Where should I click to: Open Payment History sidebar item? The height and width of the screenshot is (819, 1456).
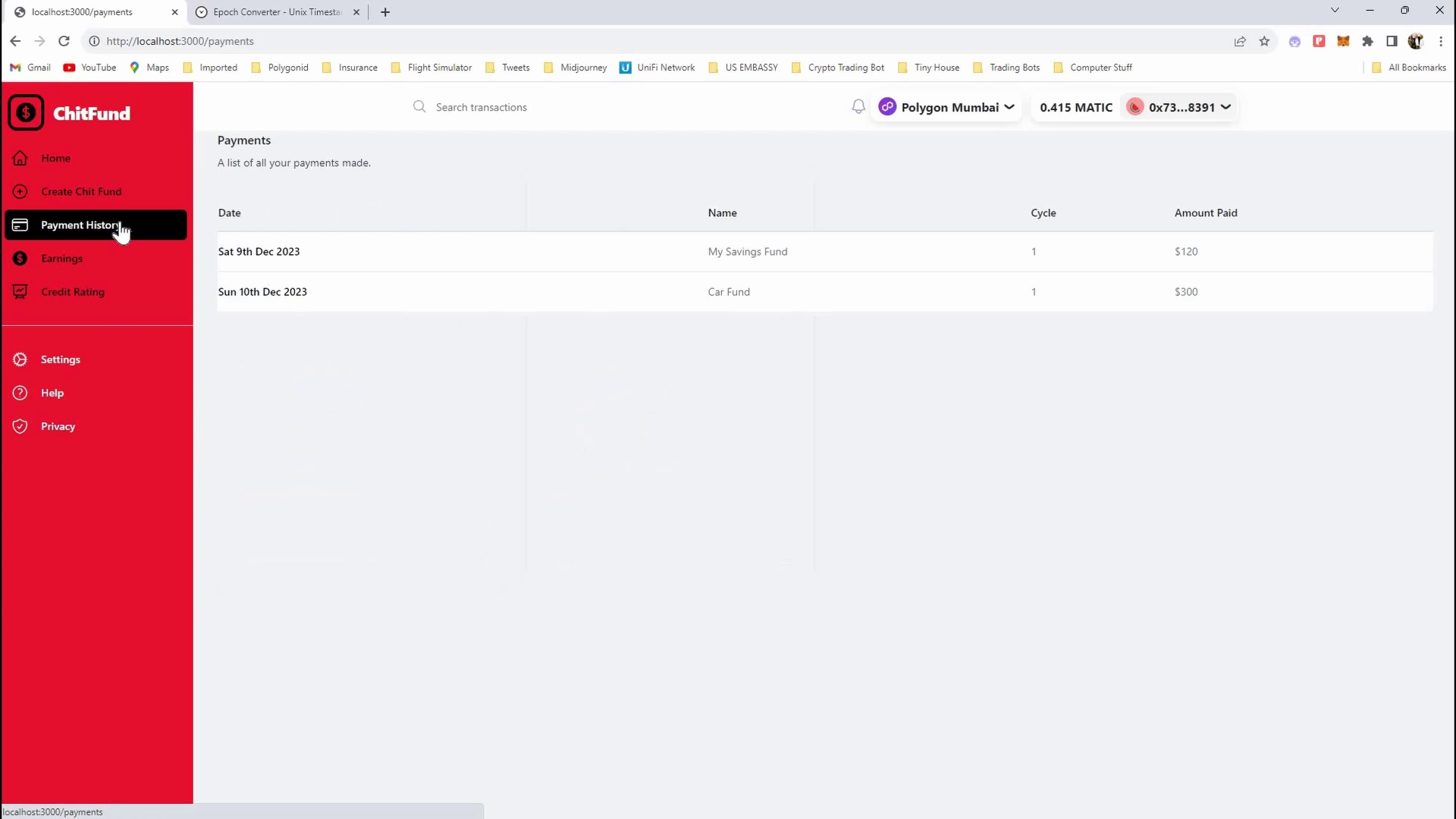(80, 225)
